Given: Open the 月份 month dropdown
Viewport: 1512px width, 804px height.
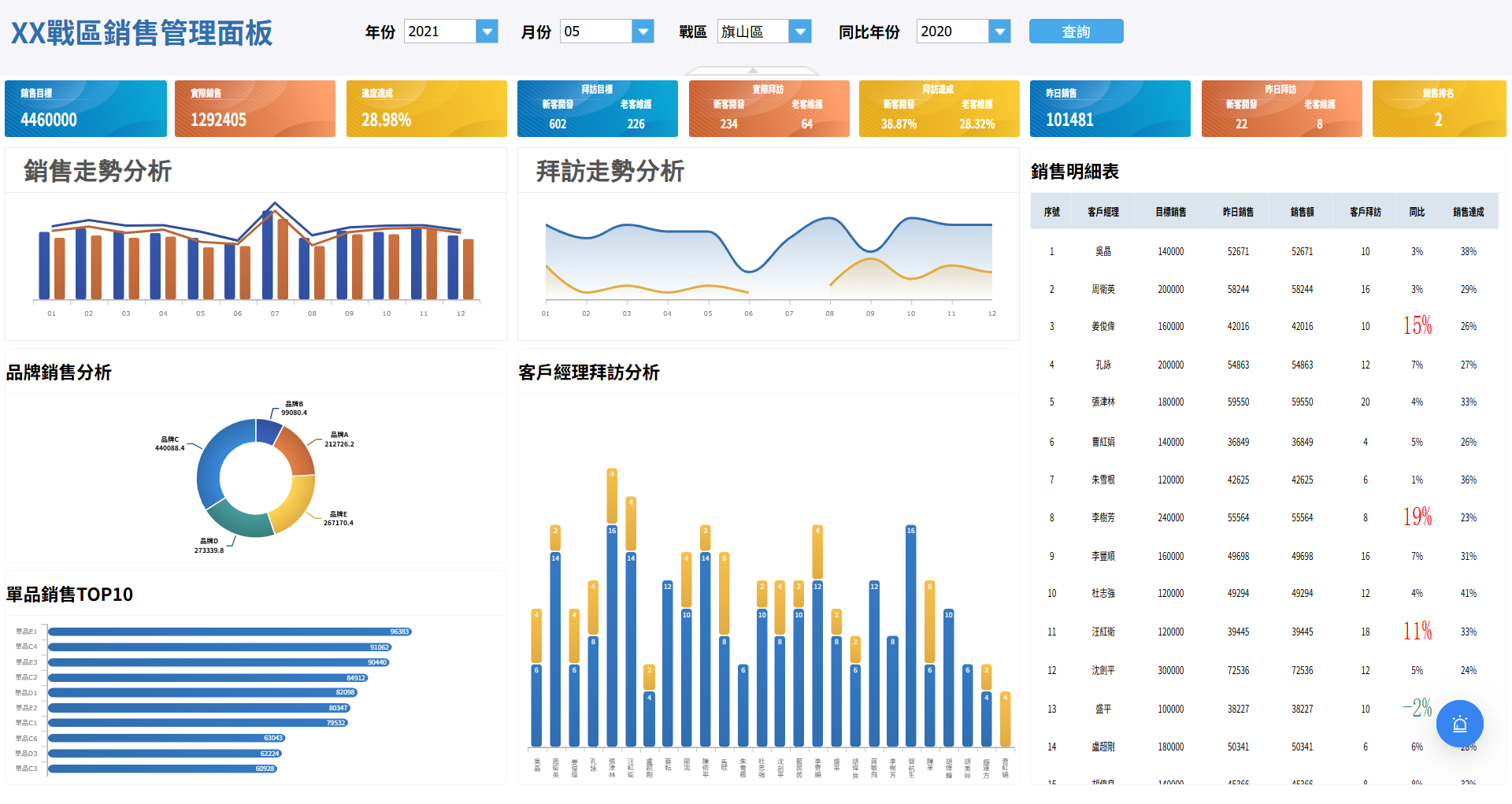Looking at the screenshot, I should click(643, 31).
